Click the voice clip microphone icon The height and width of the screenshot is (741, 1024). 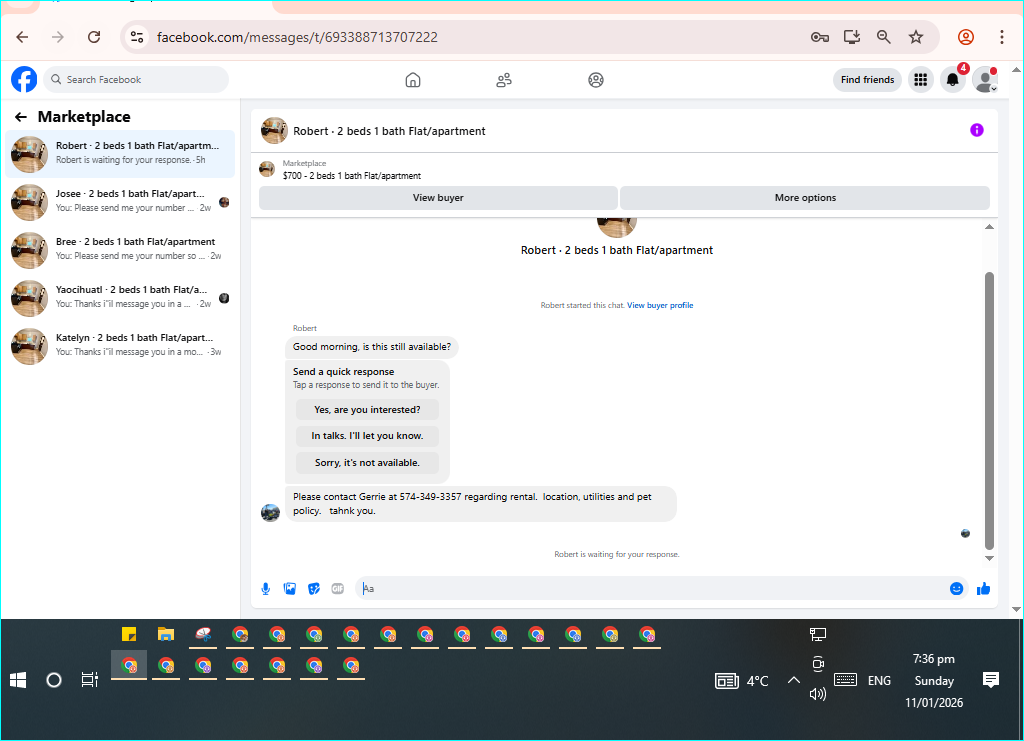(x=266, y=589)
